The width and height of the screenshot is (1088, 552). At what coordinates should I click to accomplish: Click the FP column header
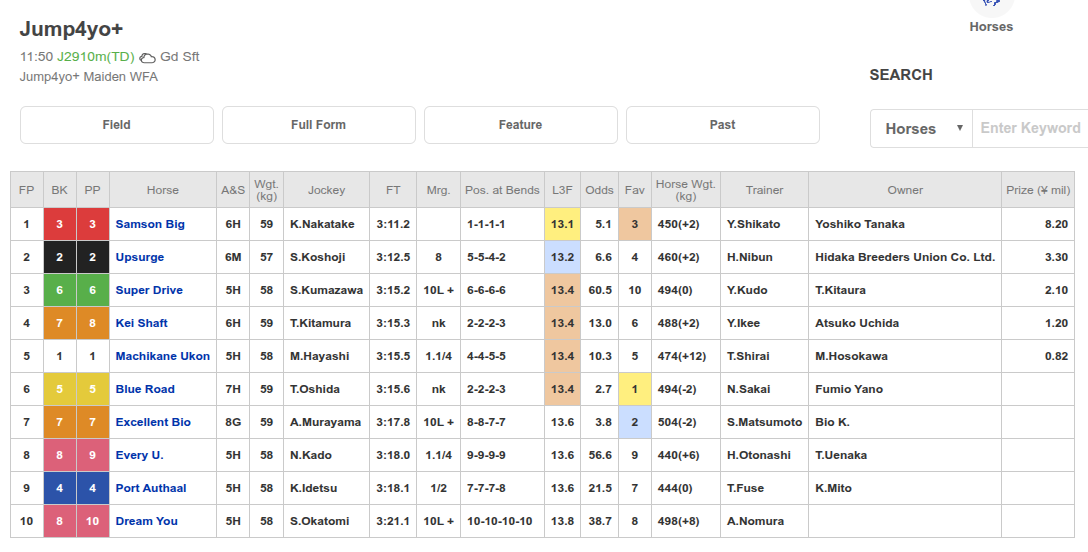pos(26,190)
